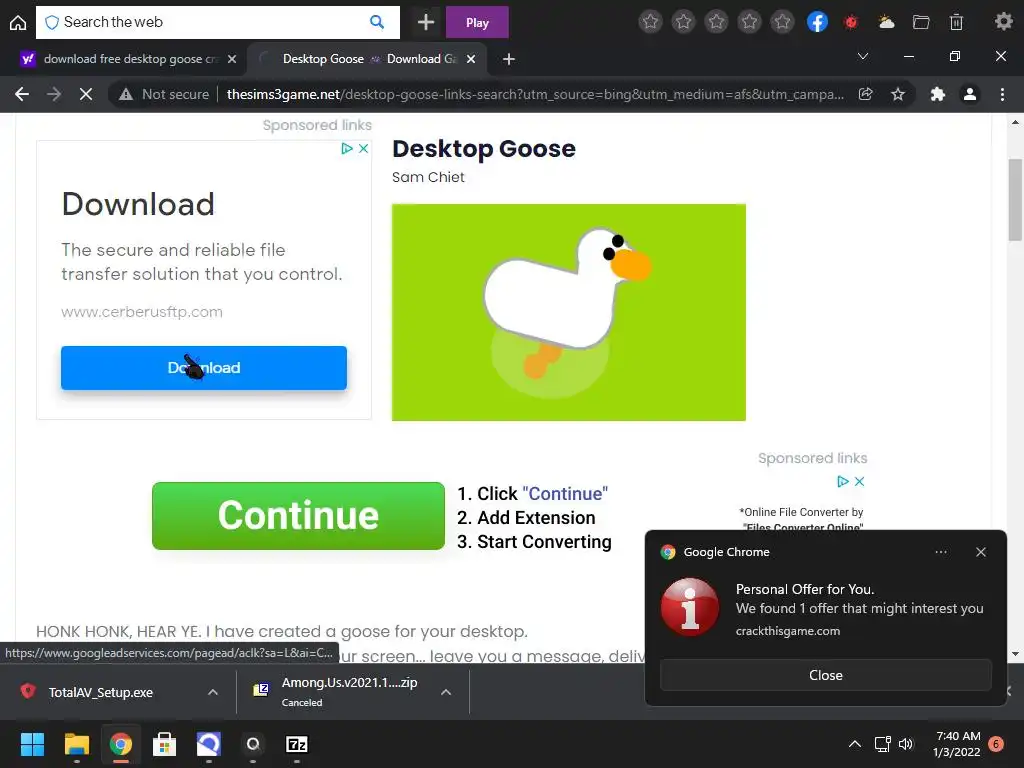
Task: Switch to the Yahoo desktop goose search tab
Action: click(x=127, y=59)
